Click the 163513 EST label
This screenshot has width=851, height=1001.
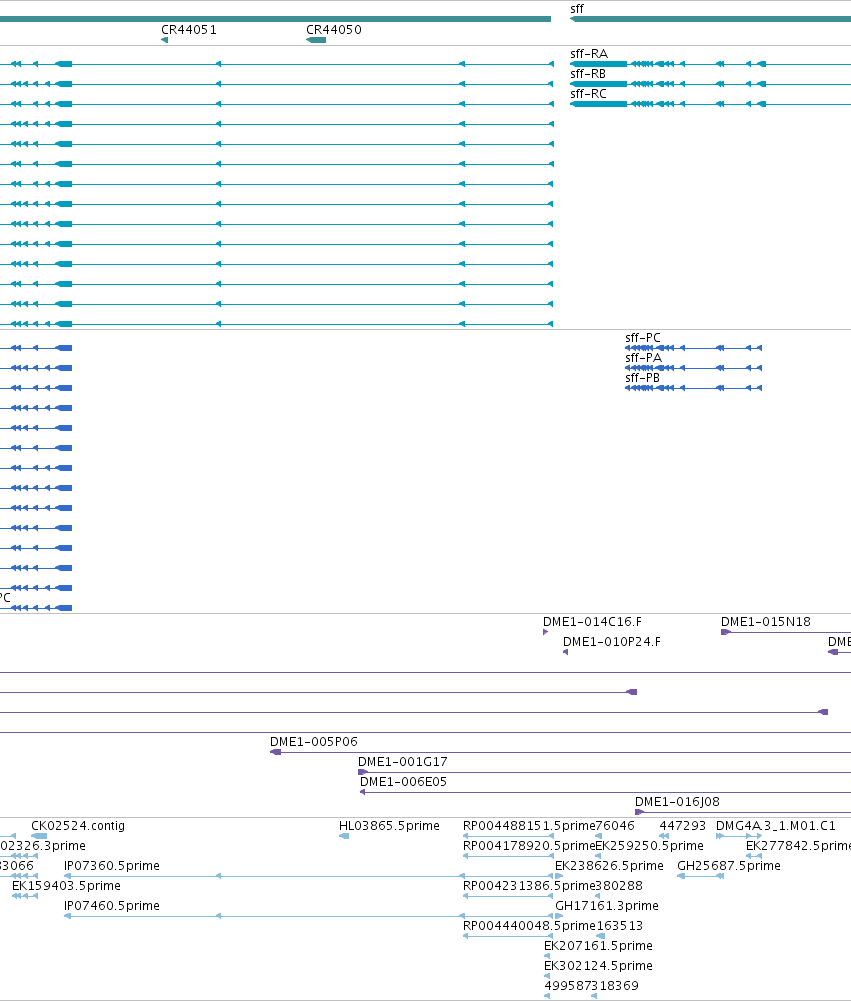[619, 926]
